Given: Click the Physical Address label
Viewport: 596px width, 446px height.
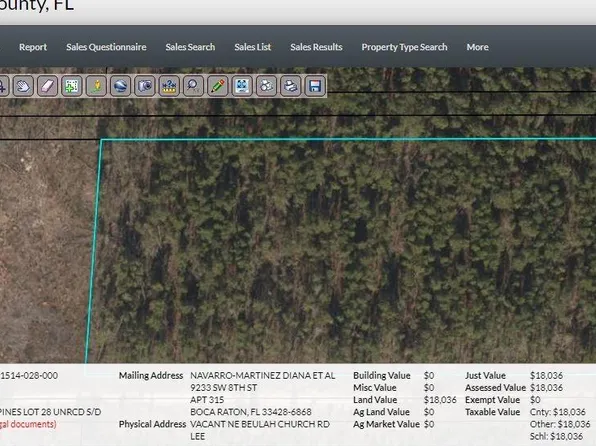Looking at the screenshot, I should [x=152, y=424].
